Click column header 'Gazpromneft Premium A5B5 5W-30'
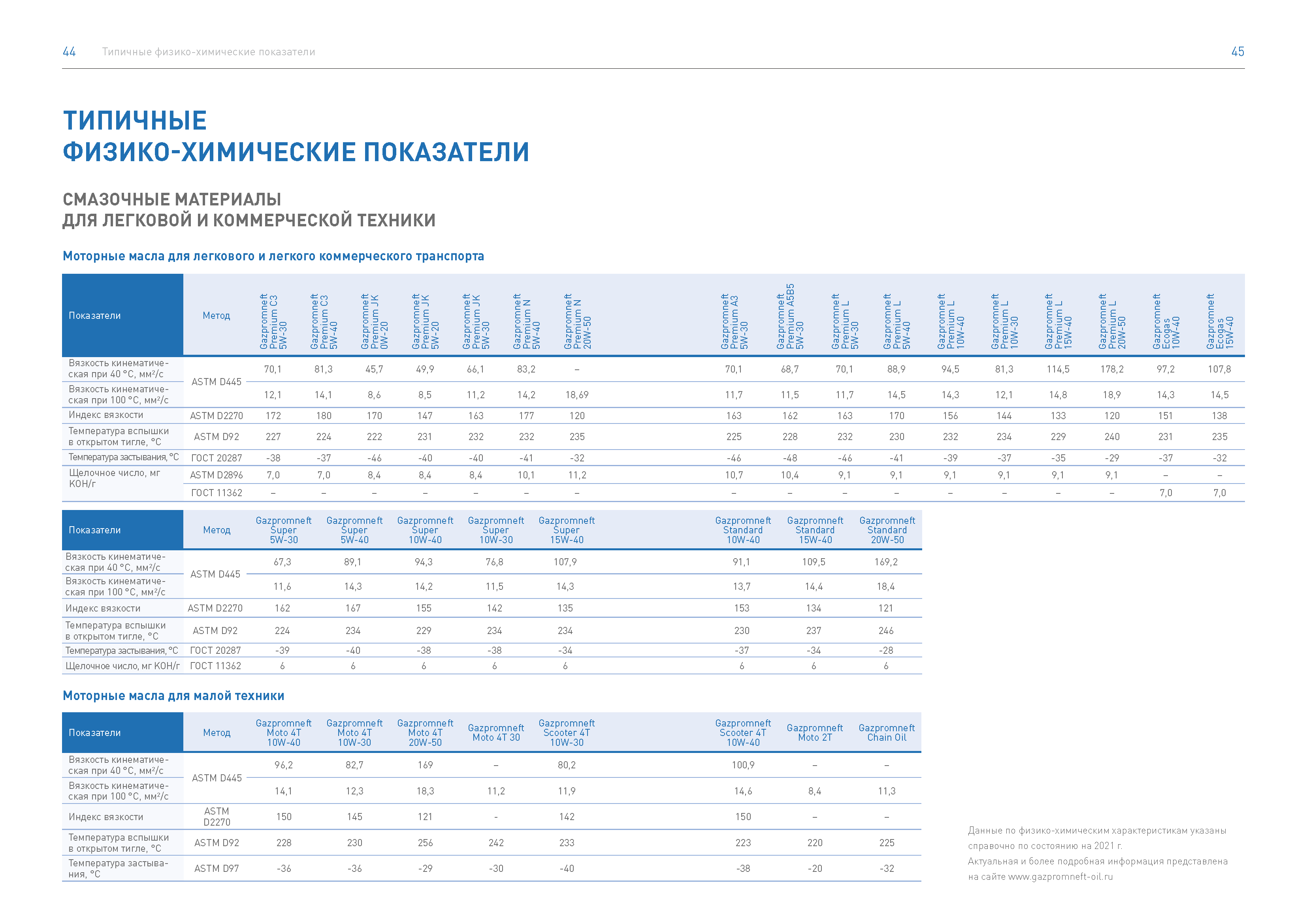1307x924 pixels. (790, 316)
